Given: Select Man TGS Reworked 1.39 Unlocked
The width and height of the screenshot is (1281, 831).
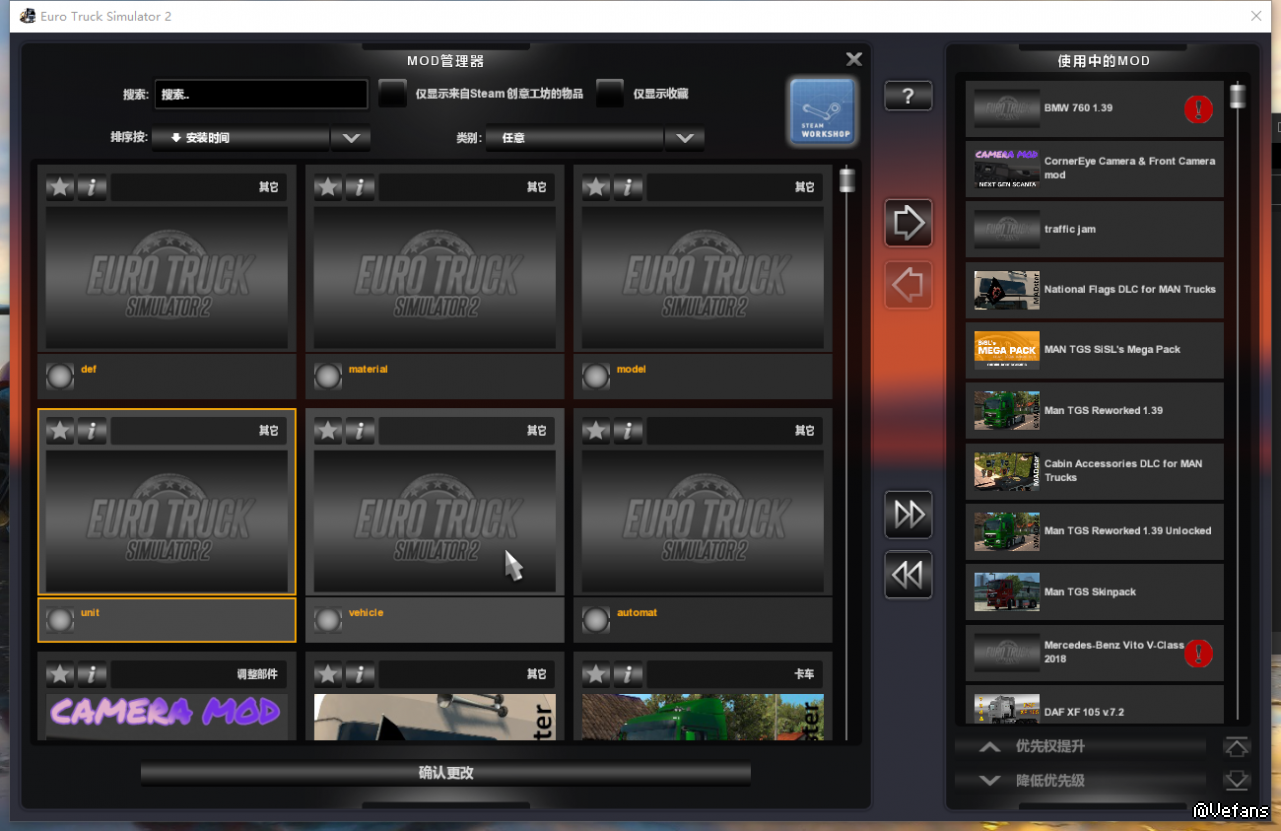Looking at the screenshot, I should pos(1094,531).
